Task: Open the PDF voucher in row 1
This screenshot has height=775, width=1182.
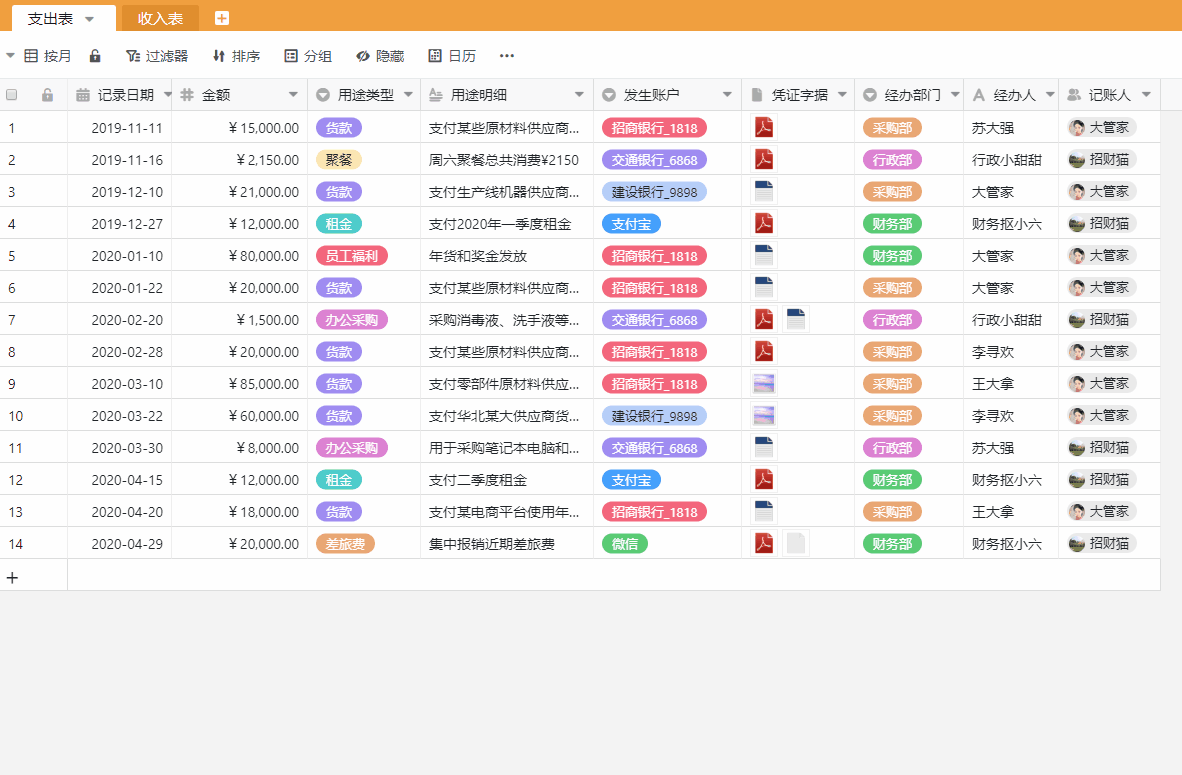Action: [x=763, y=127]
